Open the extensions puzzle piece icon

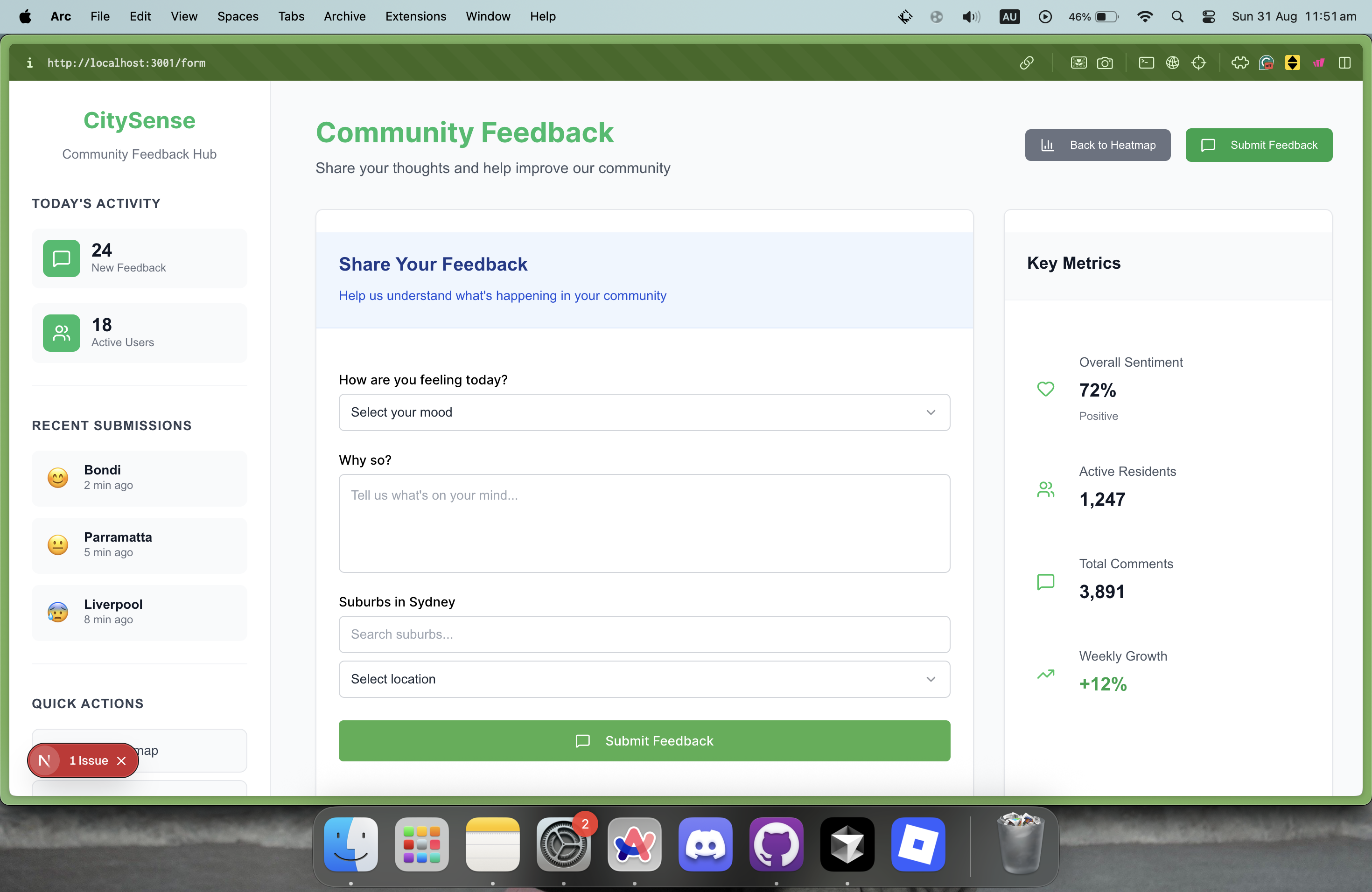pyautogui.click(x=1240, y=63)
